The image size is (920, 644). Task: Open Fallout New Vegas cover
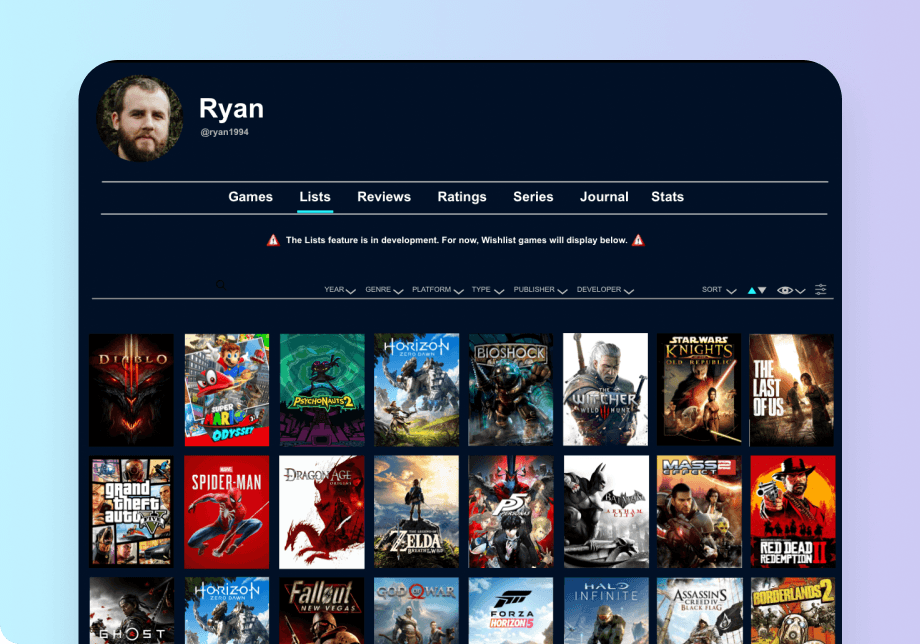click(322, 611)
